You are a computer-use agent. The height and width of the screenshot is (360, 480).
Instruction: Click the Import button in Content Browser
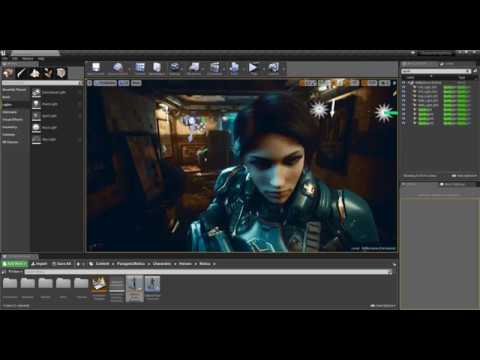coord(39,264)
